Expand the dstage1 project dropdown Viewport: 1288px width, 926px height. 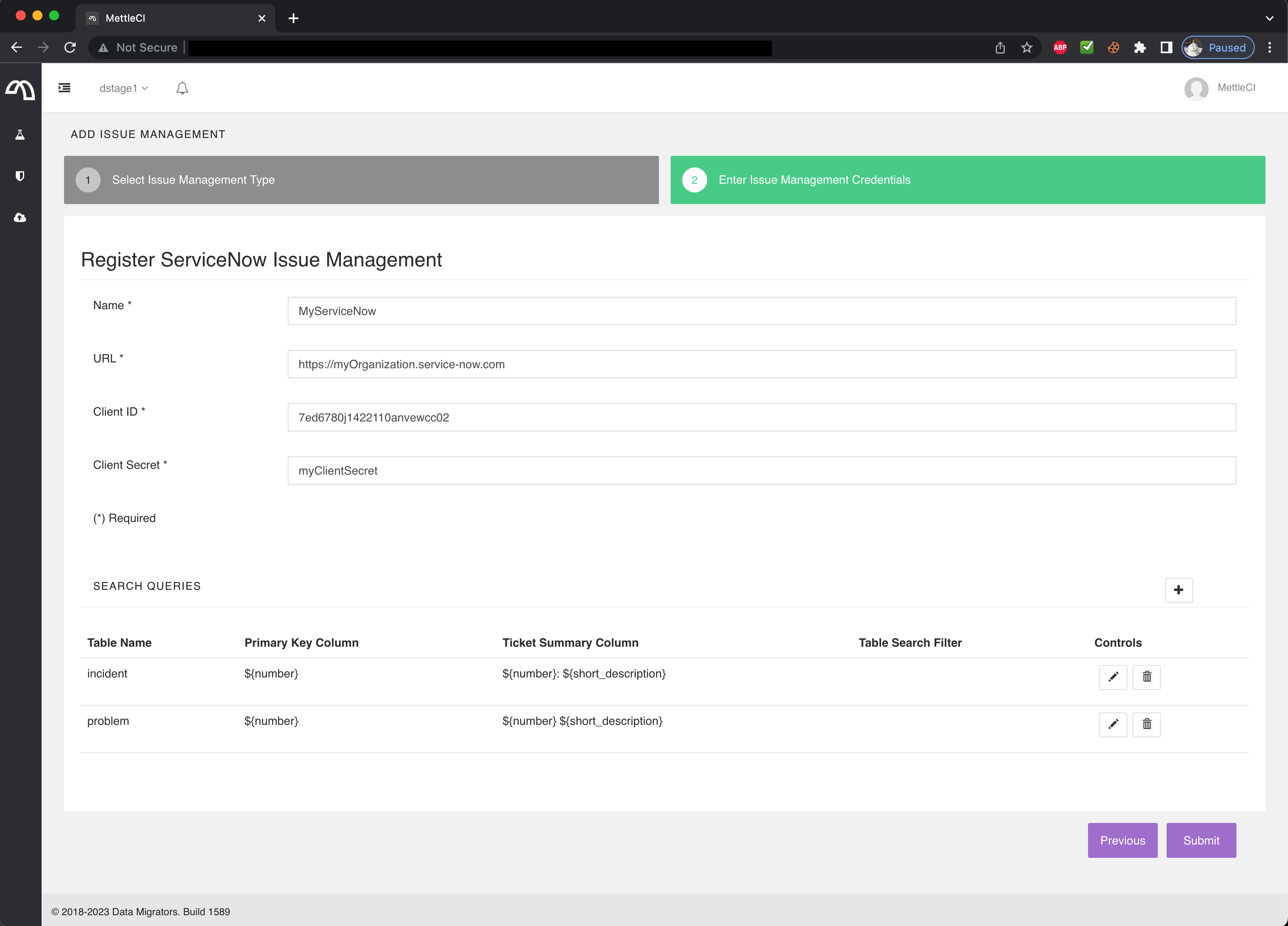[123, 88]
